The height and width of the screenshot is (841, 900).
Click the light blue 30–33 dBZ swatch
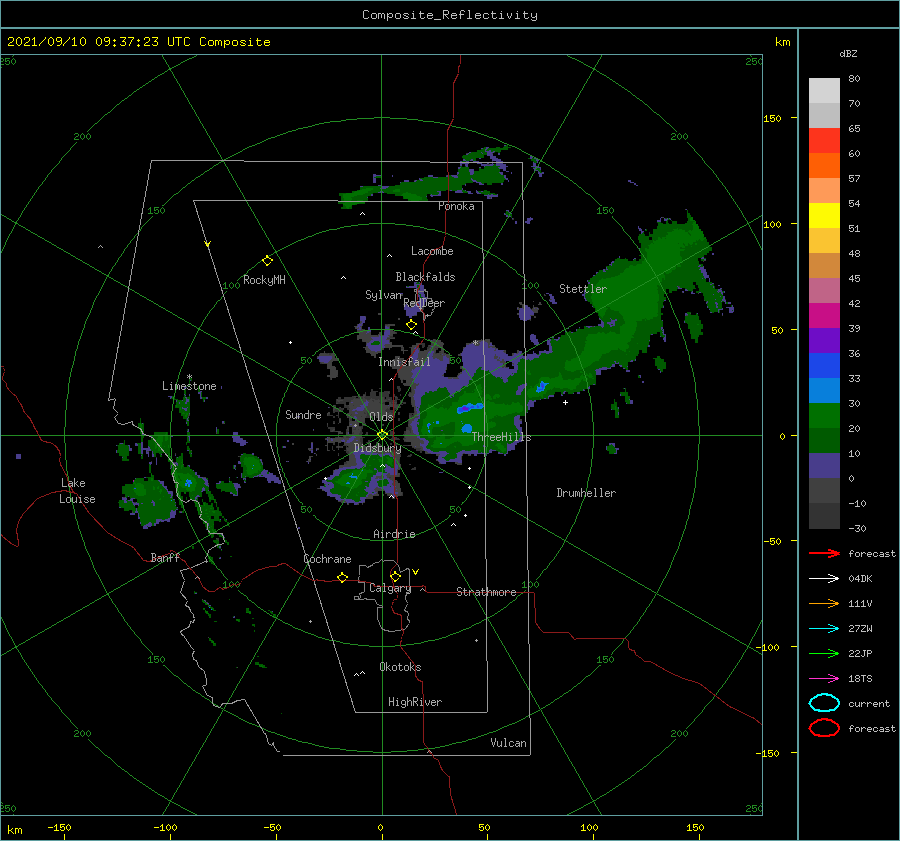click(x=824, y=391)
